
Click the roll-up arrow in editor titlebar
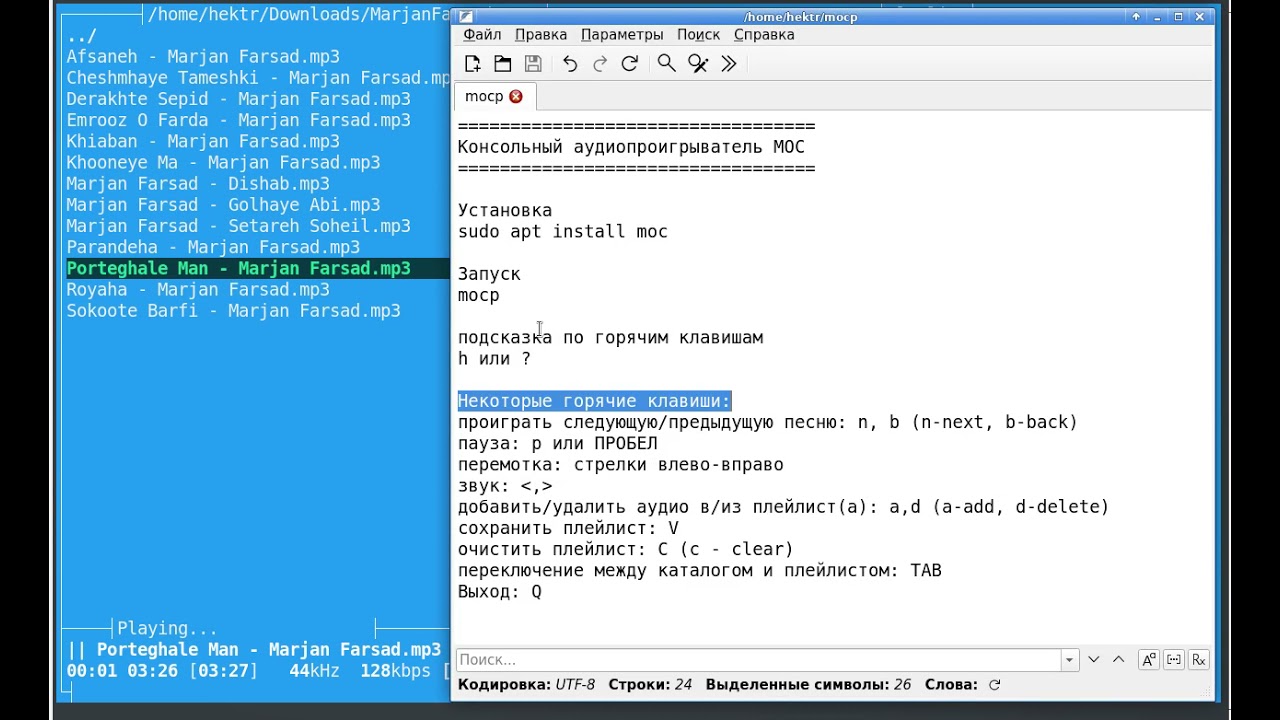[1136, 17]
